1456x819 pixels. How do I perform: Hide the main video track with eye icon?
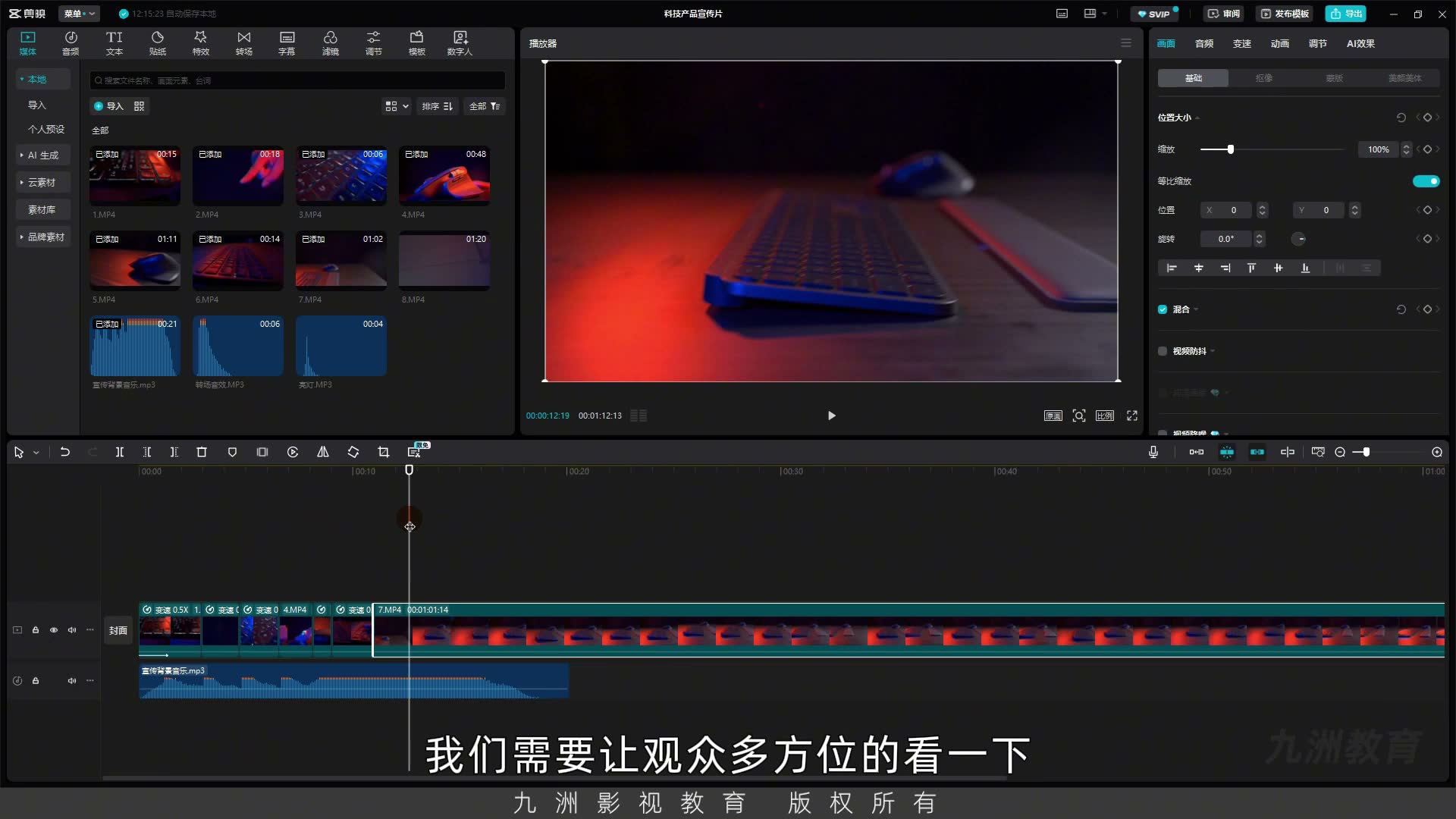pyautogui.click(x=54, y=630)
